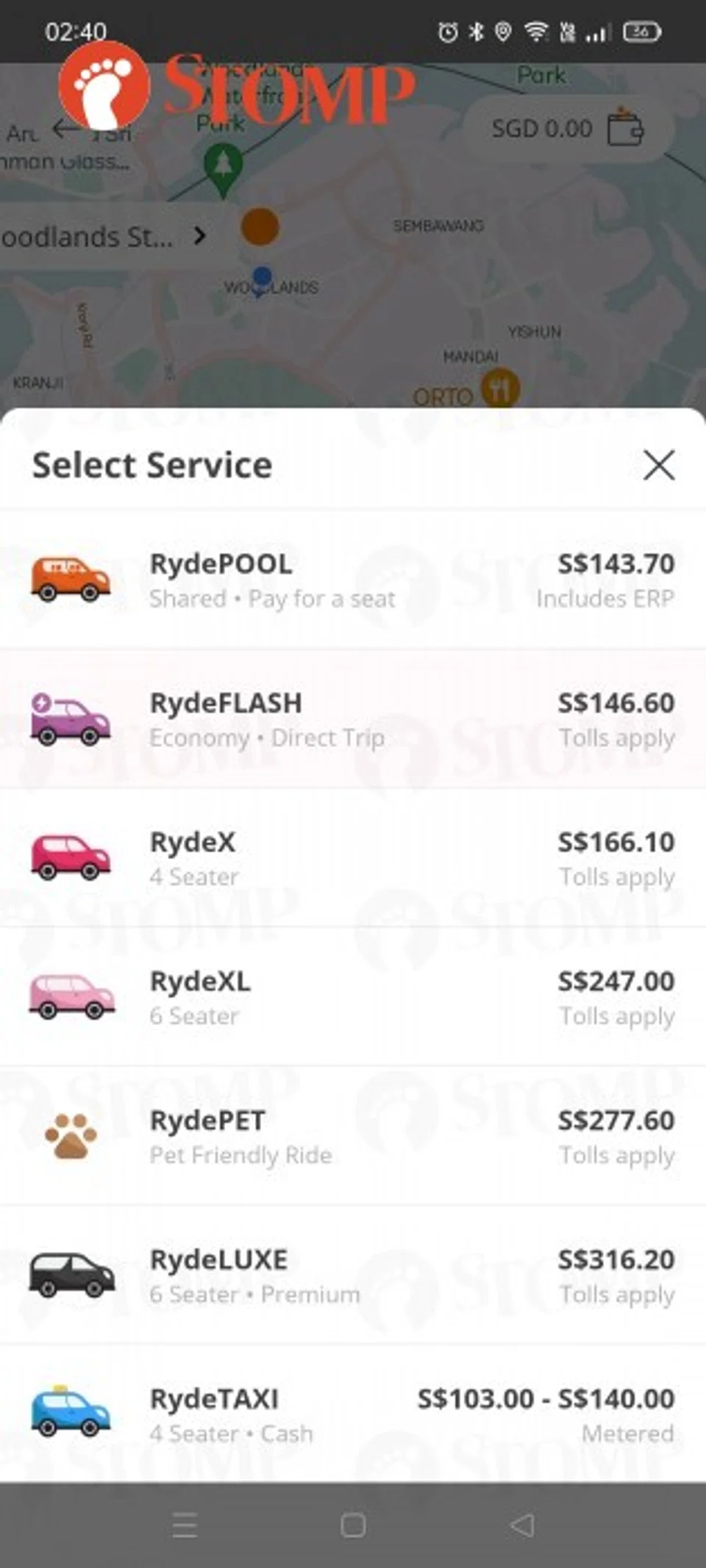Tap the blue RydeTAXI cab icon
Image resolution: width=706 pixels, height=1568 pixels.
(71, 1411)
